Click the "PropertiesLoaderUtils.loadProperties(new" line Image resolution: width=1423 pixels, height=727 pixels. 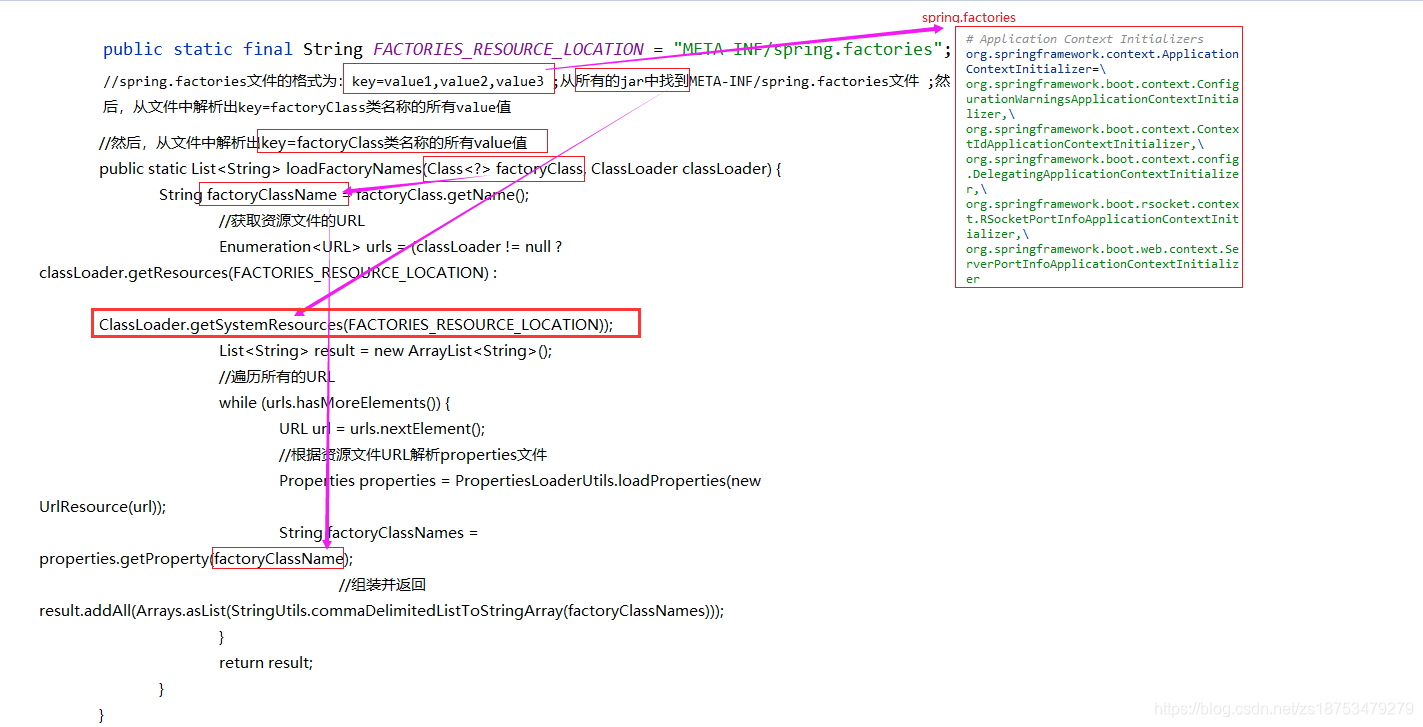520,480
